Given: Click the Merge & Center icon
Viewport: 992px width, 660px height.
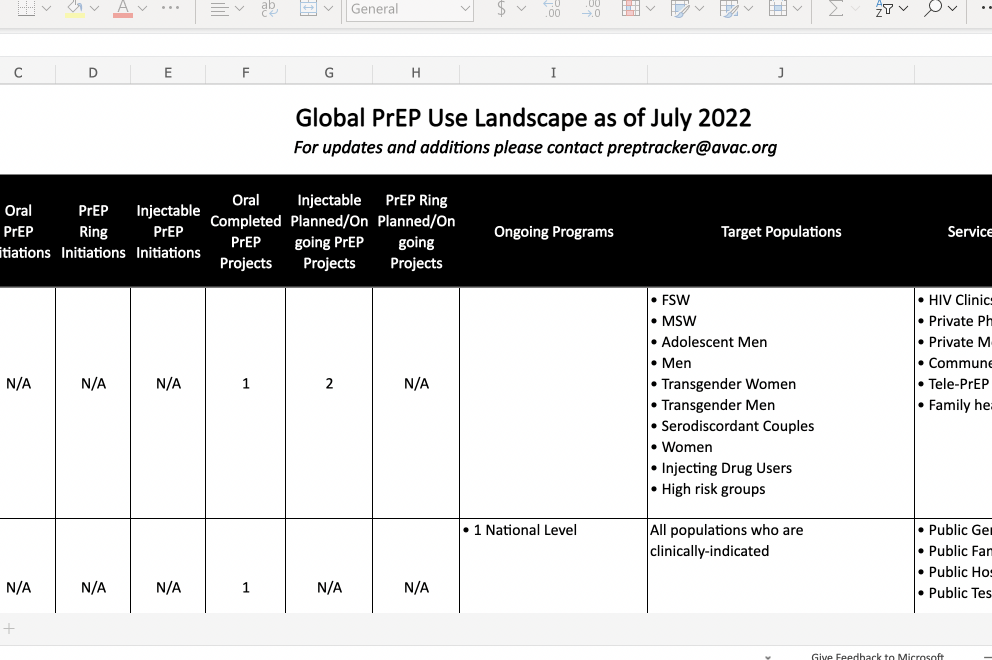Looking at the screenshot, I should [x=308, y=8].
